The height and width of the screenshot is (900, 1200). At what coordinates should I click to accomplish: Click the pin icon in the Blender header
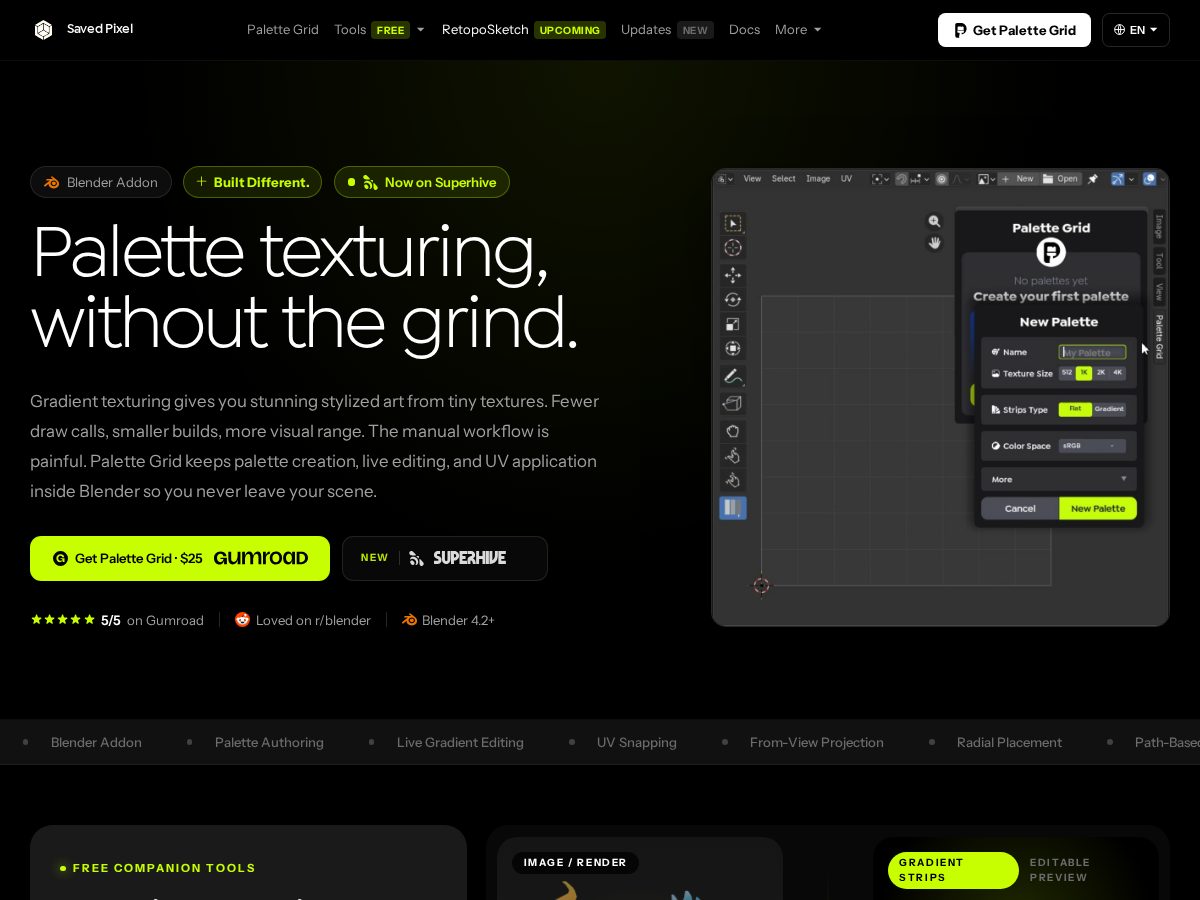(x=1091, y=179)
